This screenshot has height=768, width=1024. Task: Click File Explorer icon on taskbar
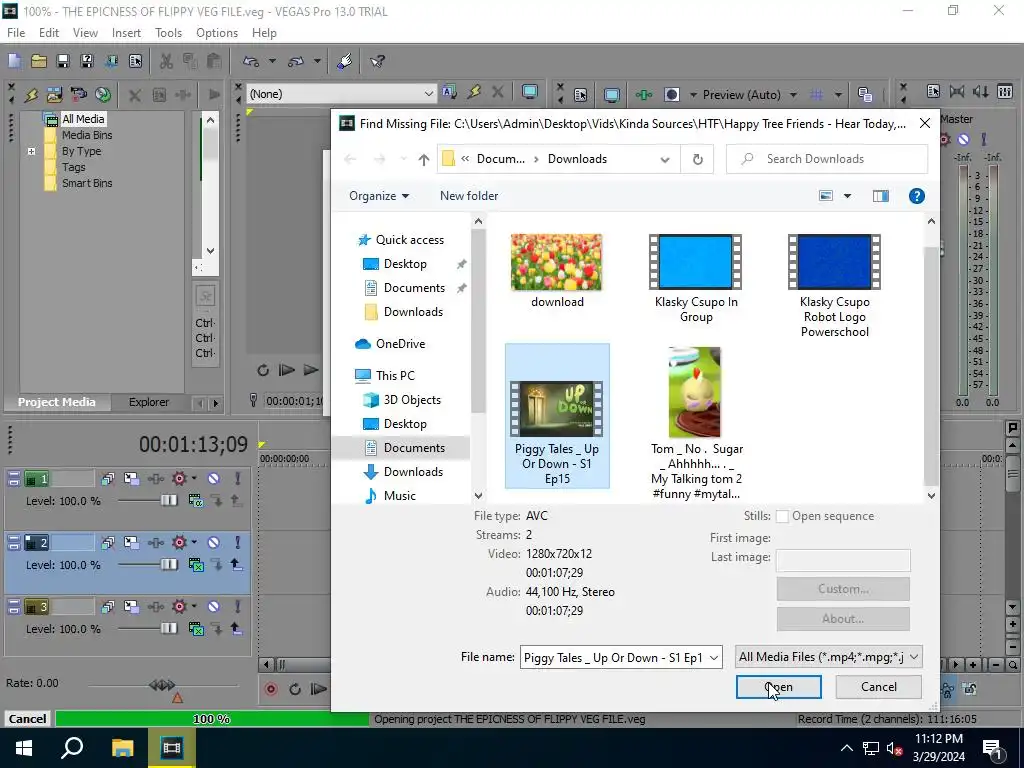click(x=122, y=747)
